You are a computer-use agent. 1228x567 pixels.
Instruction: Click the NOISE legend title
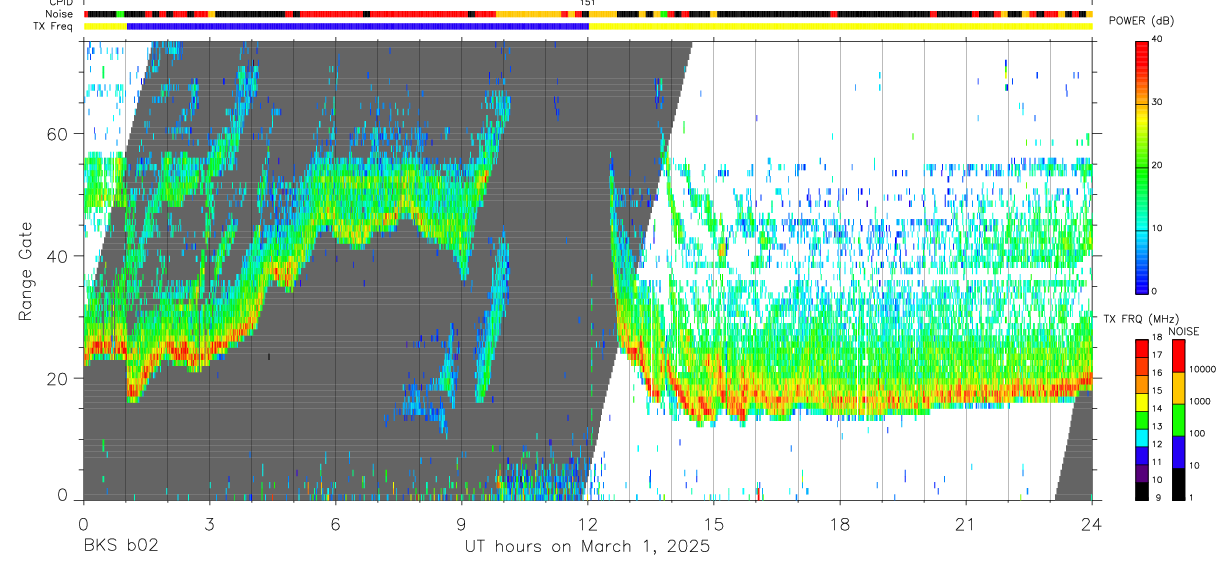[1184, 331]
